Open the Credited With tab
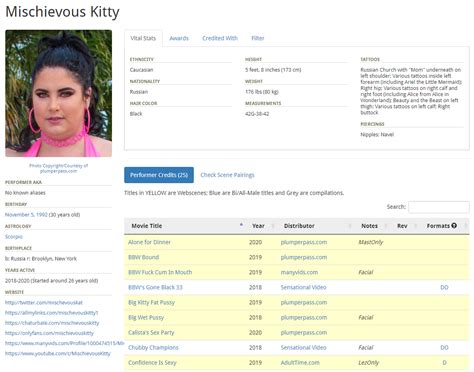The width and height of the screenshot is (474, 372). (220, 38)
